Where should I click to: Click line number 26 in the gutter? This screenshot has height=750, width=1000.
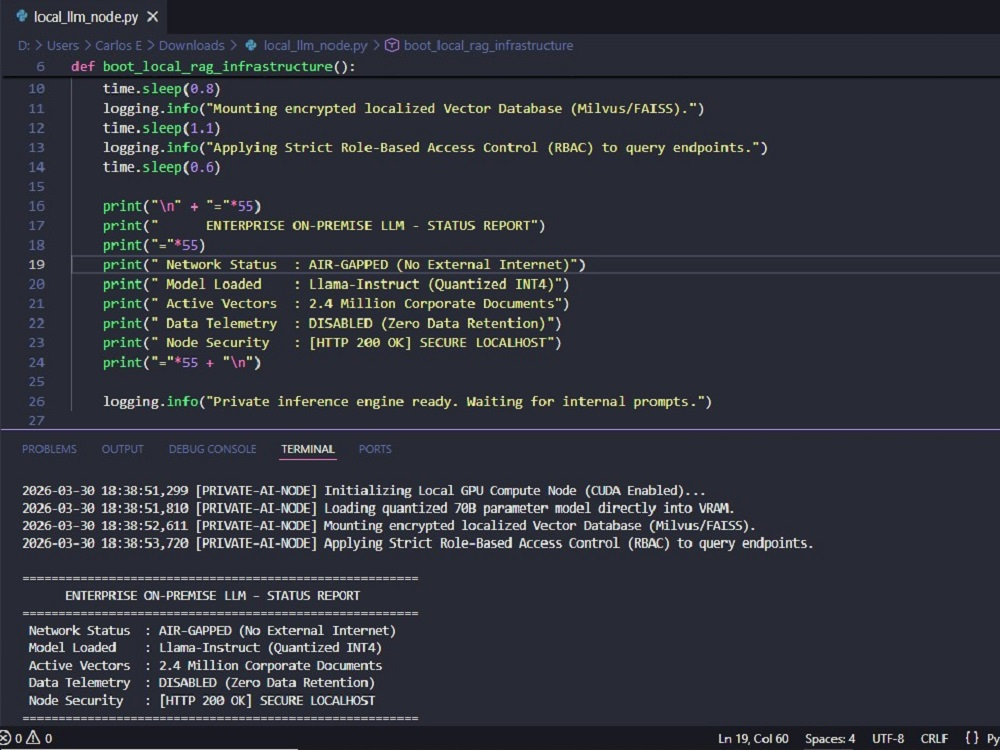(37, 402)
